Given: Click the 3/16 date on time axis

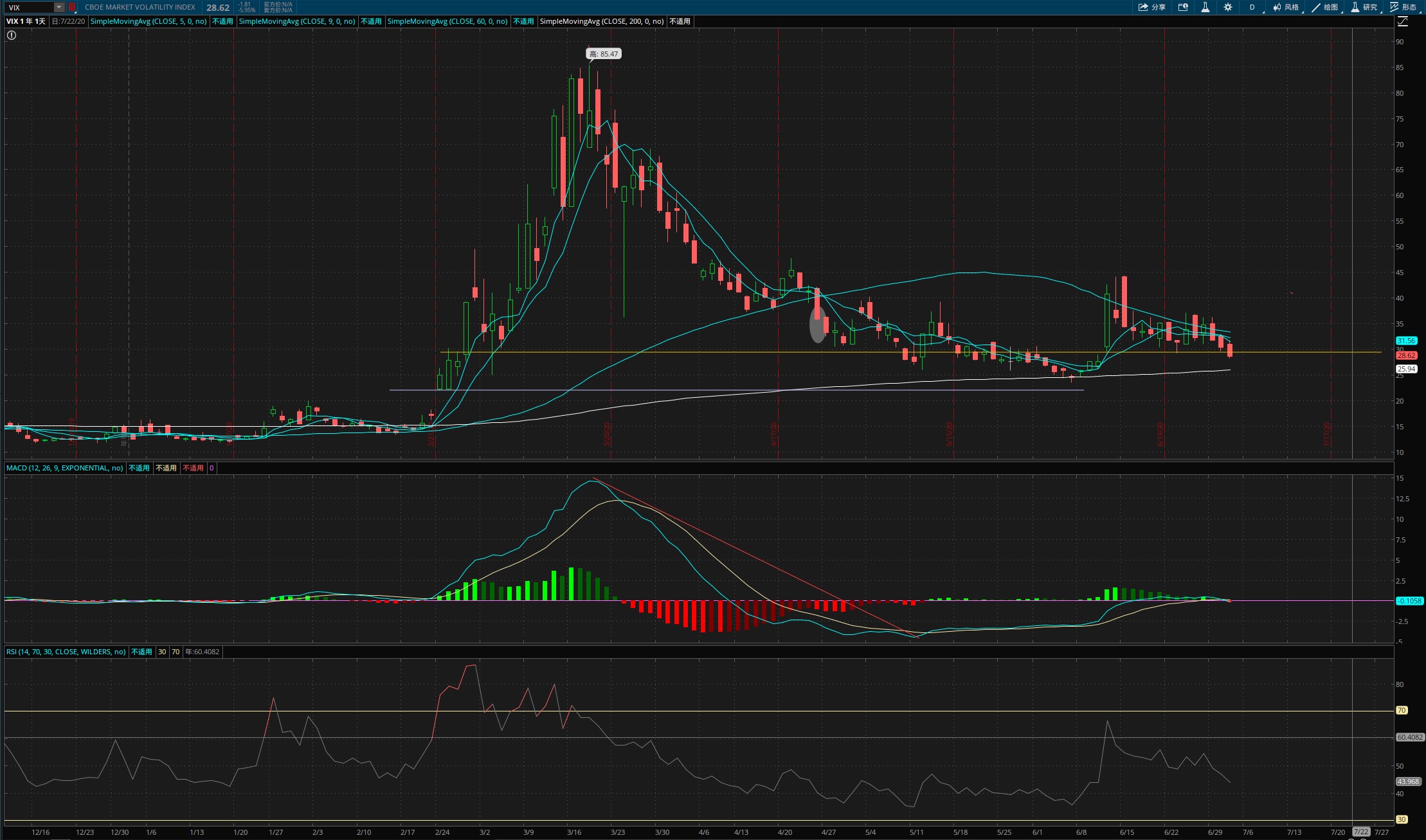Looking at the screenshot, I should [574, 832].
